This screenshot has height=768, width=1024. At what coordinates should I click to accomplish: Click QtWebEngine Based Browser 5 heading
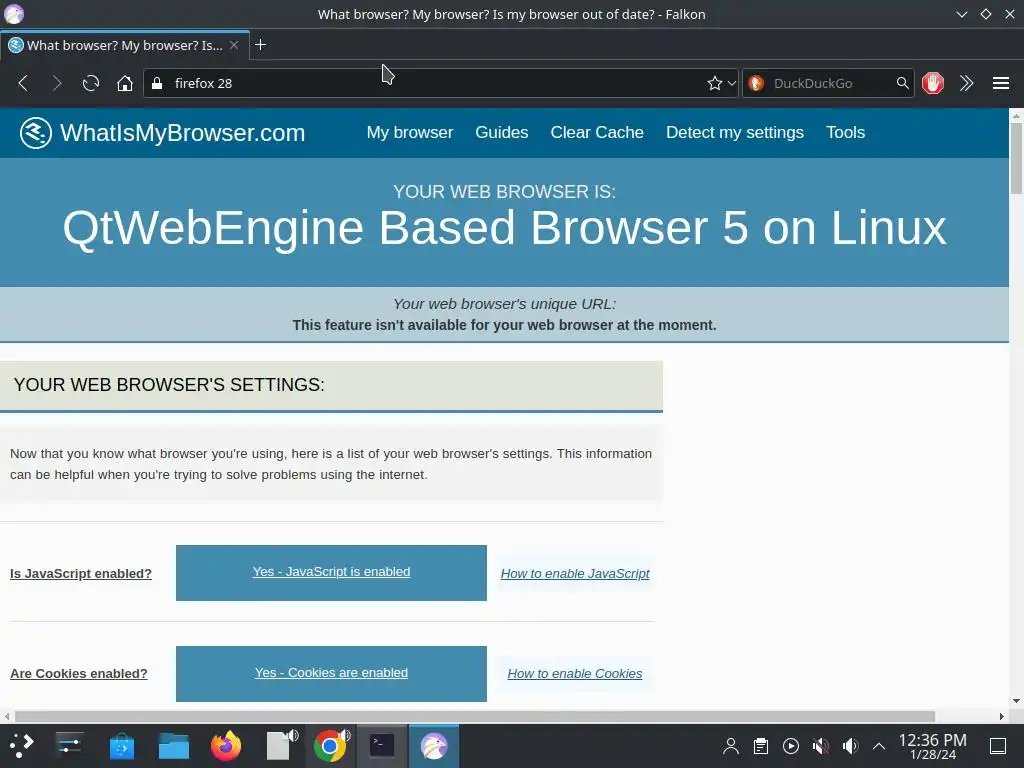(x=504, y=228)
